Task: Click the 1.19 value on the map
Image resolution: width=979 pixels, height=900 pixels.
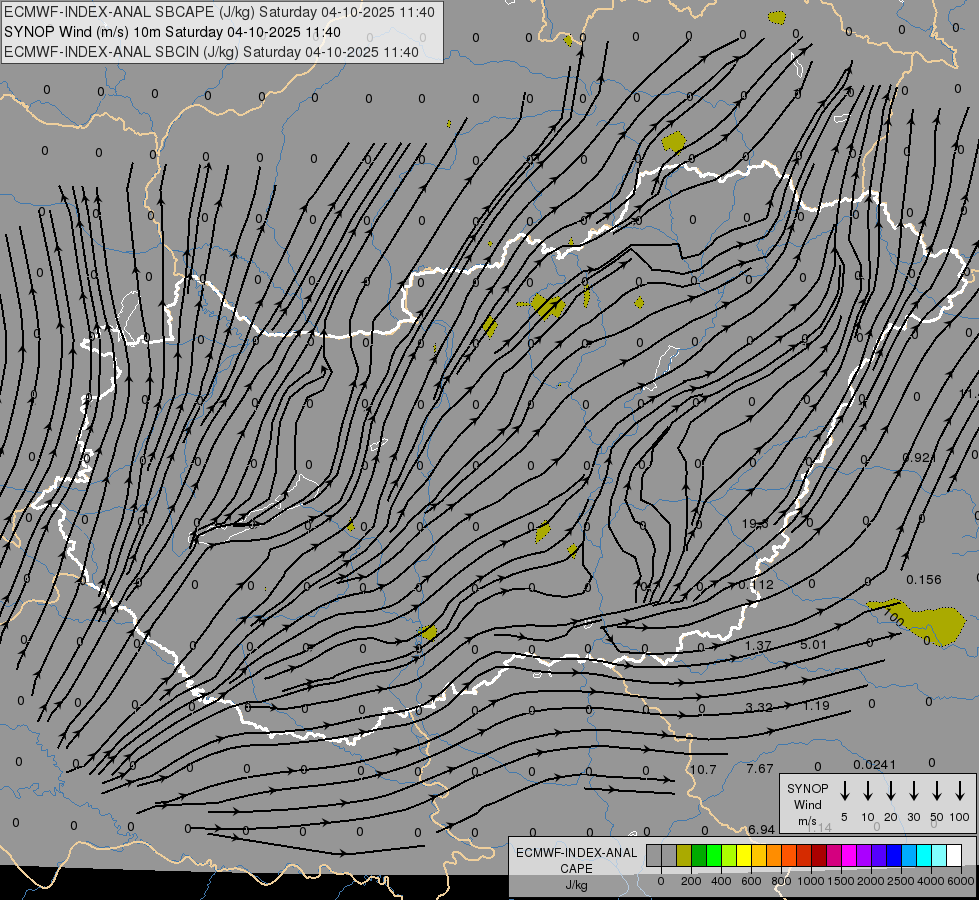Action: pyautogui.click(x=816, y=706)
